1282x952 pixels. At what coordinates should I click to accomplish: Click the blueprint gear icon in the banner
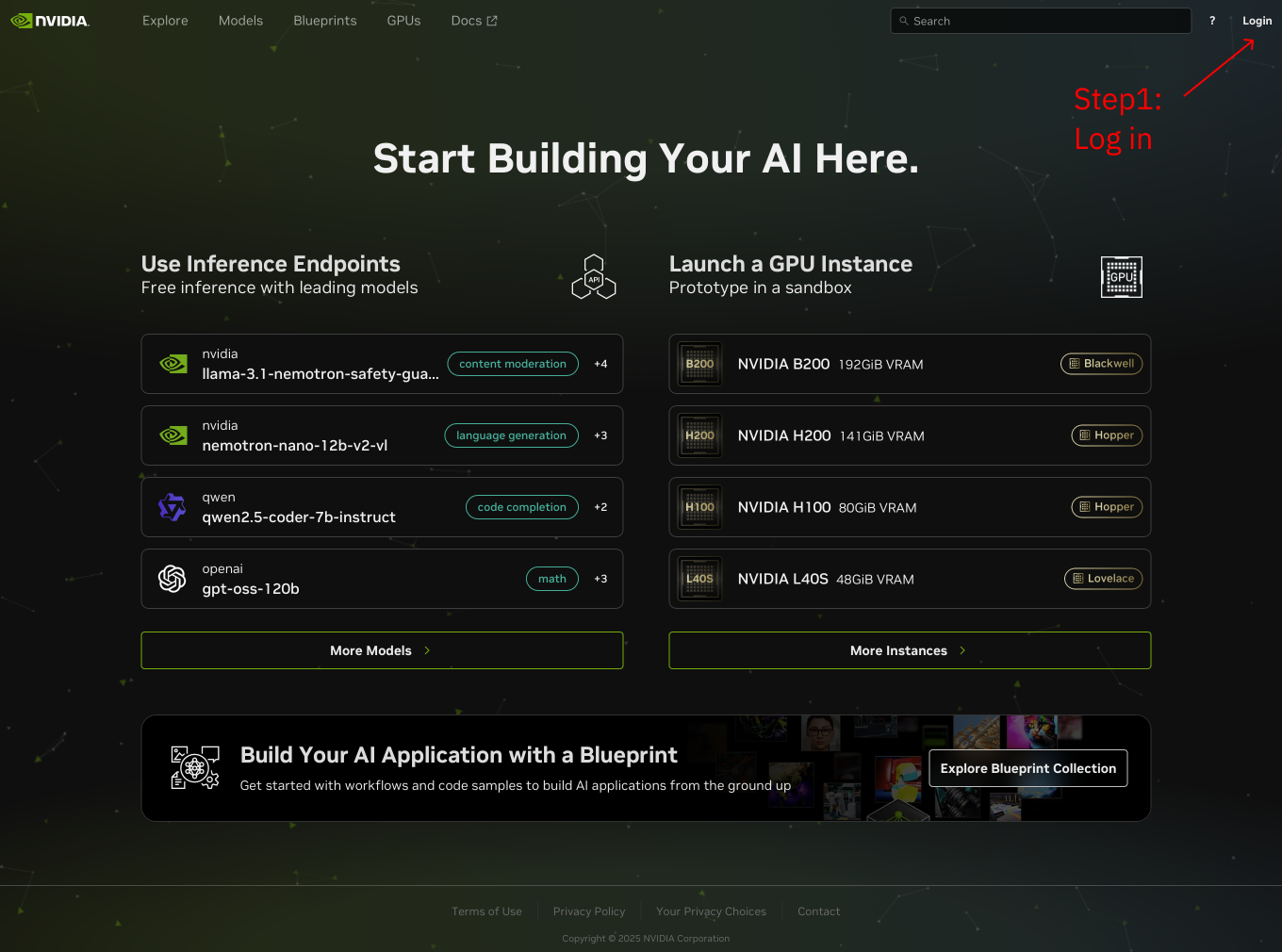click(194, 767)
